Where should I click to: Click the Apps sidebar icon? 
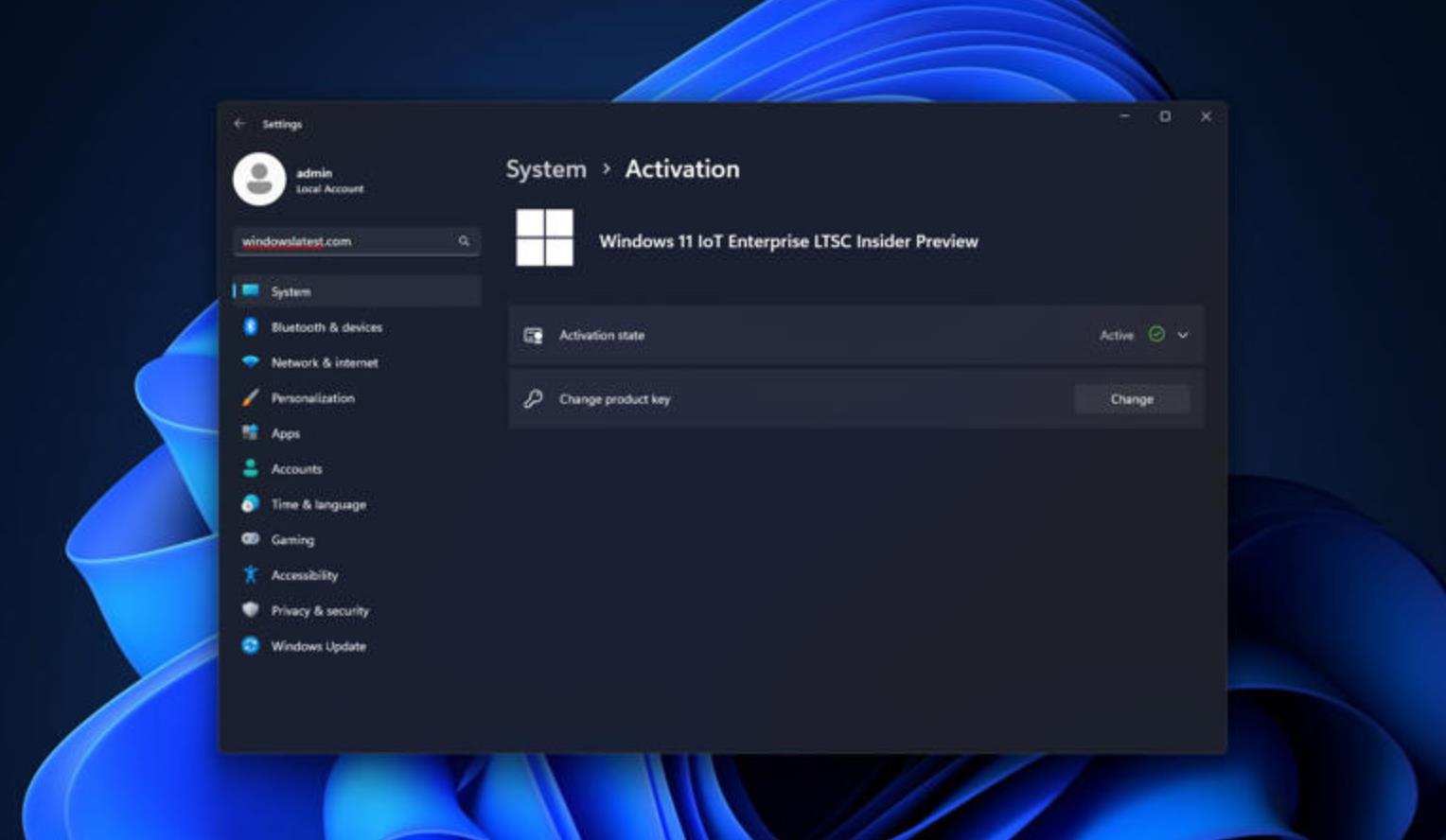(250, 433)
